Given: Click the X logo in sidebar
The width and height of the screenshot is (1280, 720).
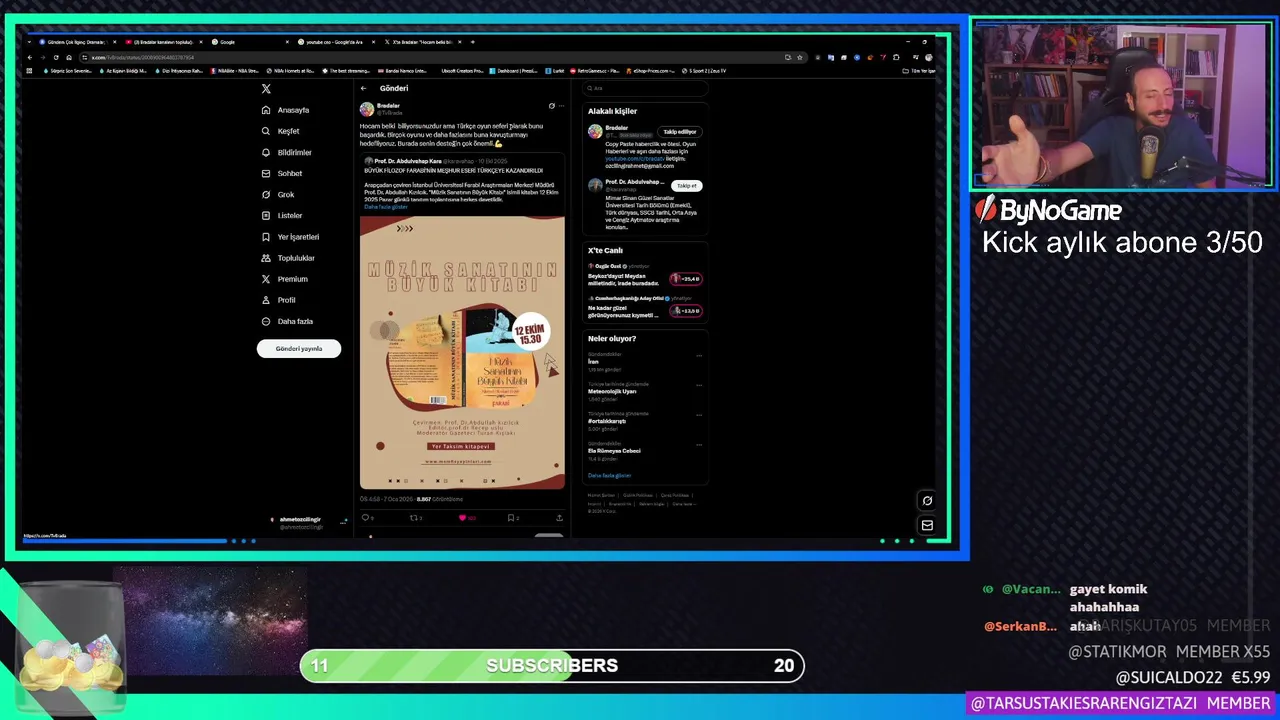Looking at the screenshot, I should click(266, 89).
